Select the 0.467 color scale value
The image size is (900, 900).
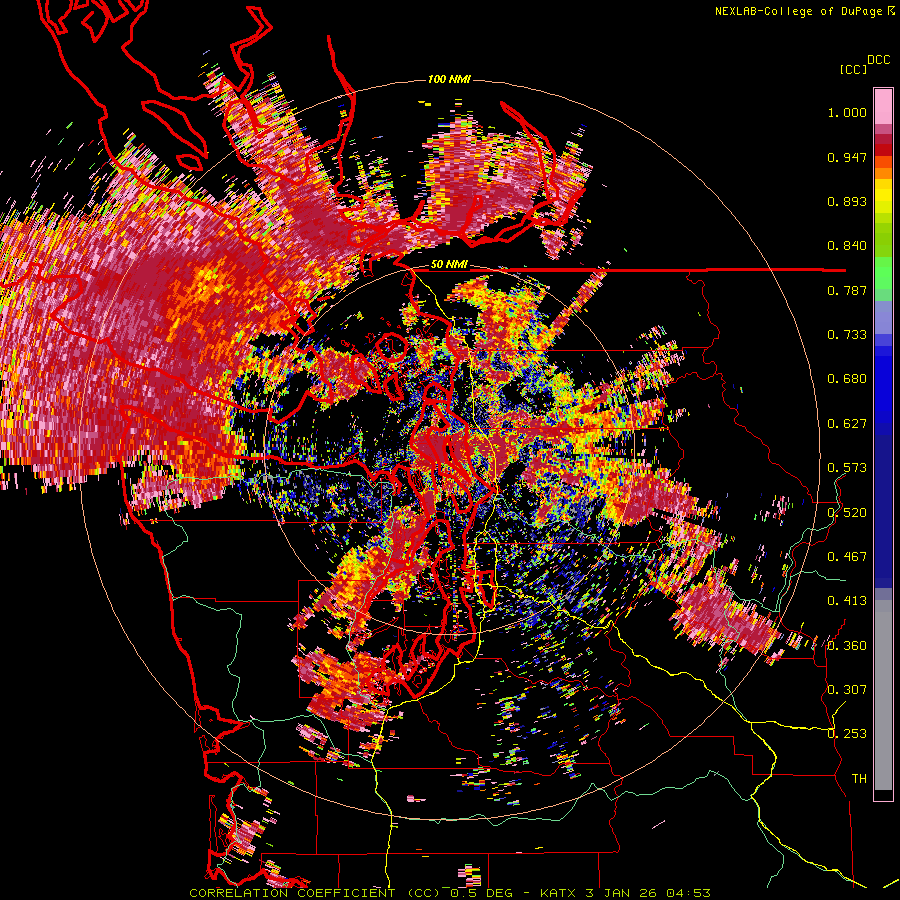[847, 557]
